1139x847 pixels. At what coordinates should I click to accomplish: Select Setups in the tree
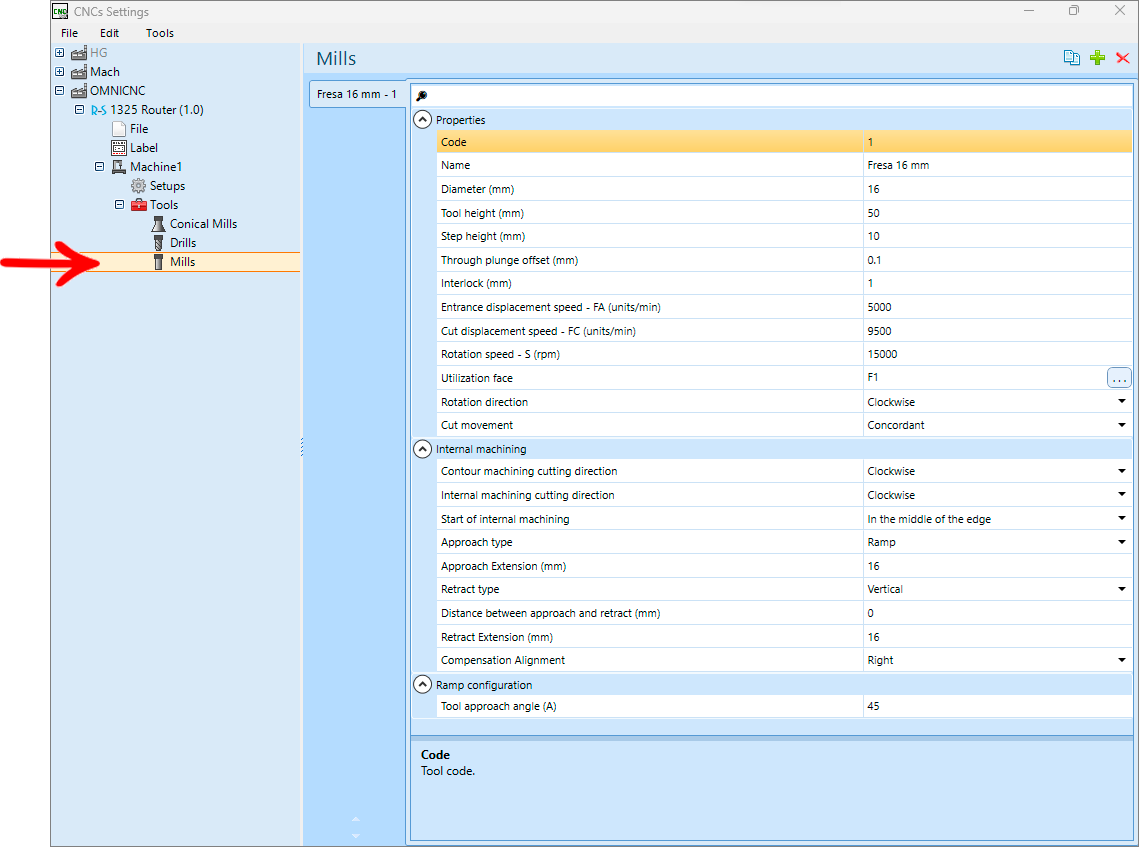click(167, 186)
